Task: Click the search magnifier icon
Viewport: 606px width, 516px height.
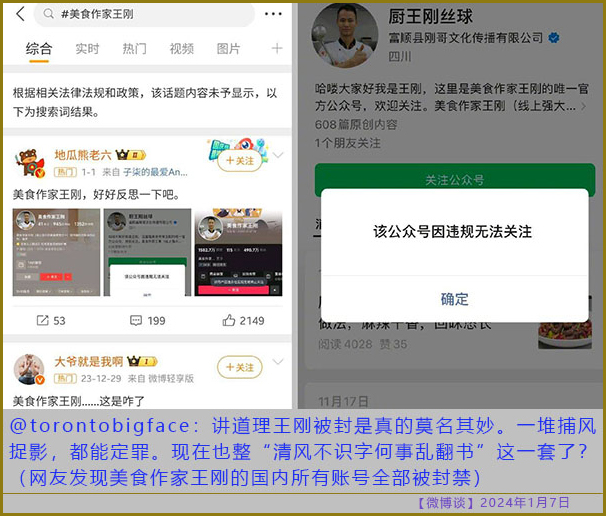Action: (49, 14)
